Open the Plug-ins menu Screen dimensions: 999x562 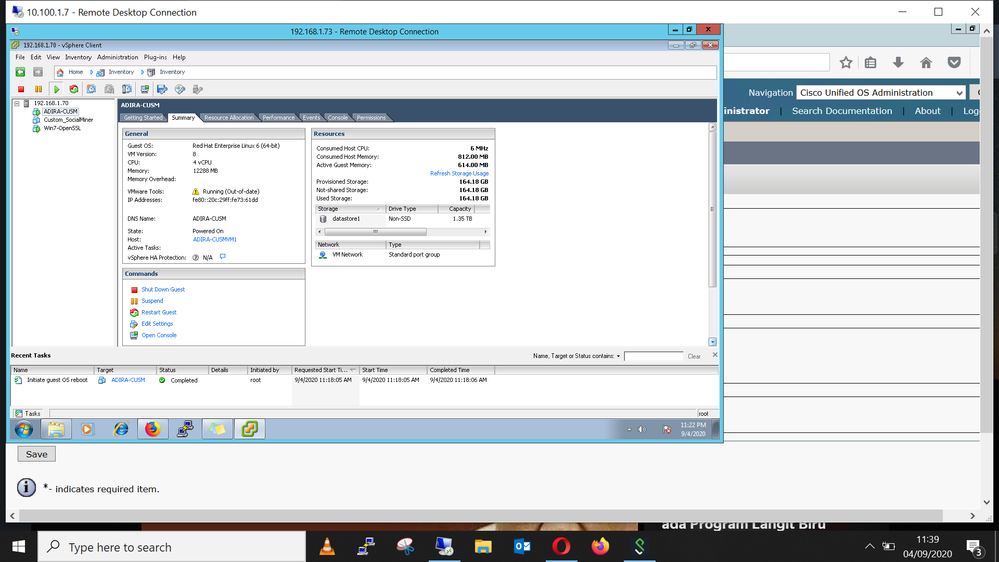click(155, 57)
